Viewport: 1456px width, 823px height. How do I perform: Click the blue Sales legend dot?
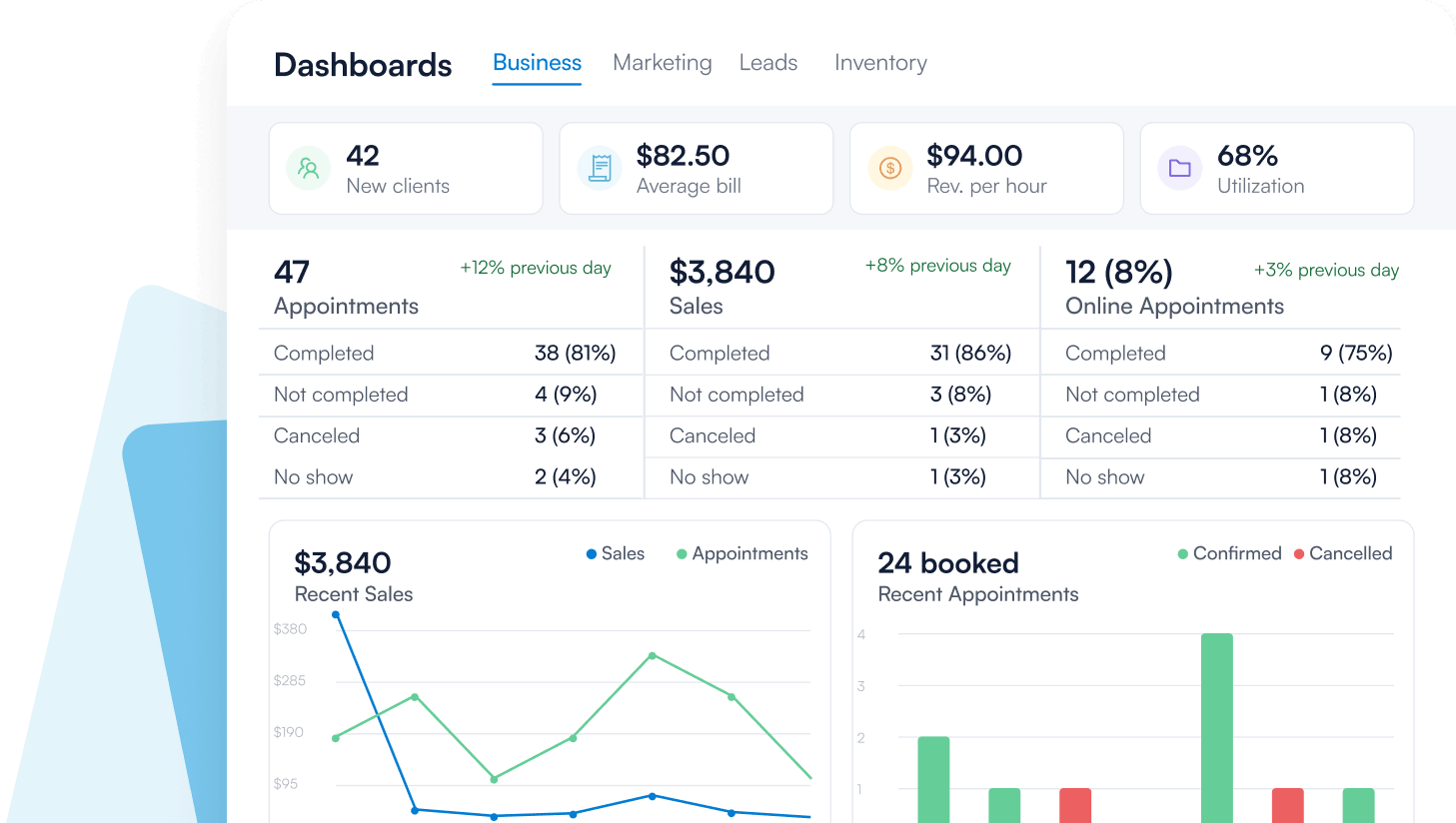click(x=592, y=554)
